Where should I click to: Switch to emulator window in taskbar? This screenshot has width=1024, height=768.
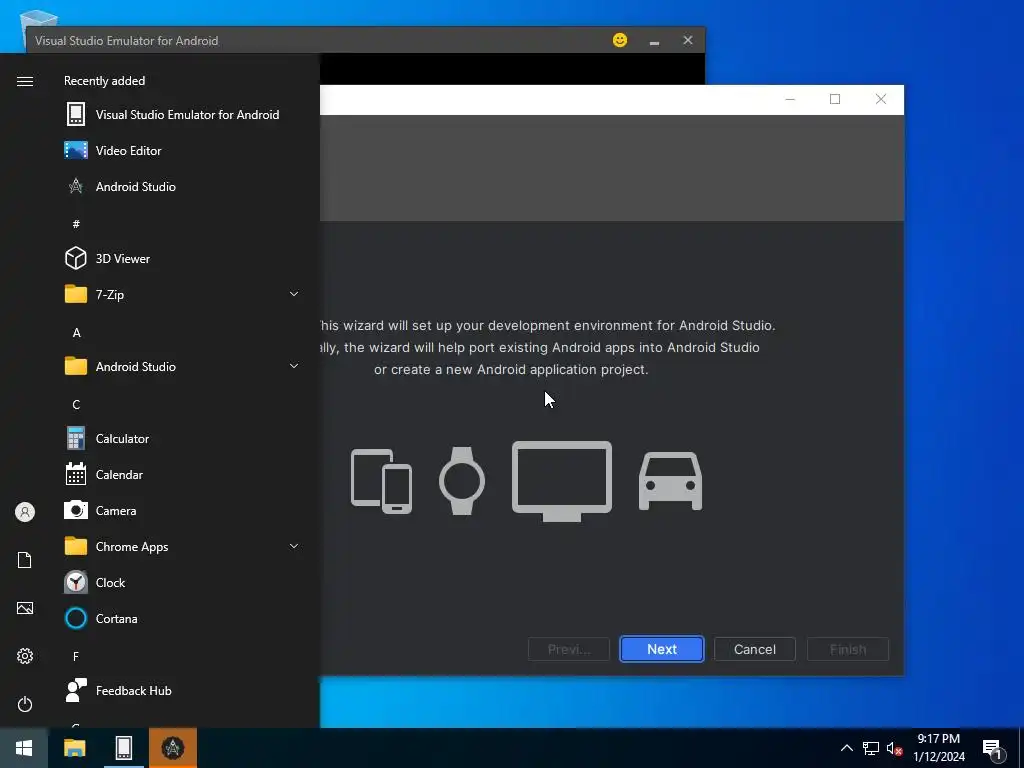[x=123, y=748]
